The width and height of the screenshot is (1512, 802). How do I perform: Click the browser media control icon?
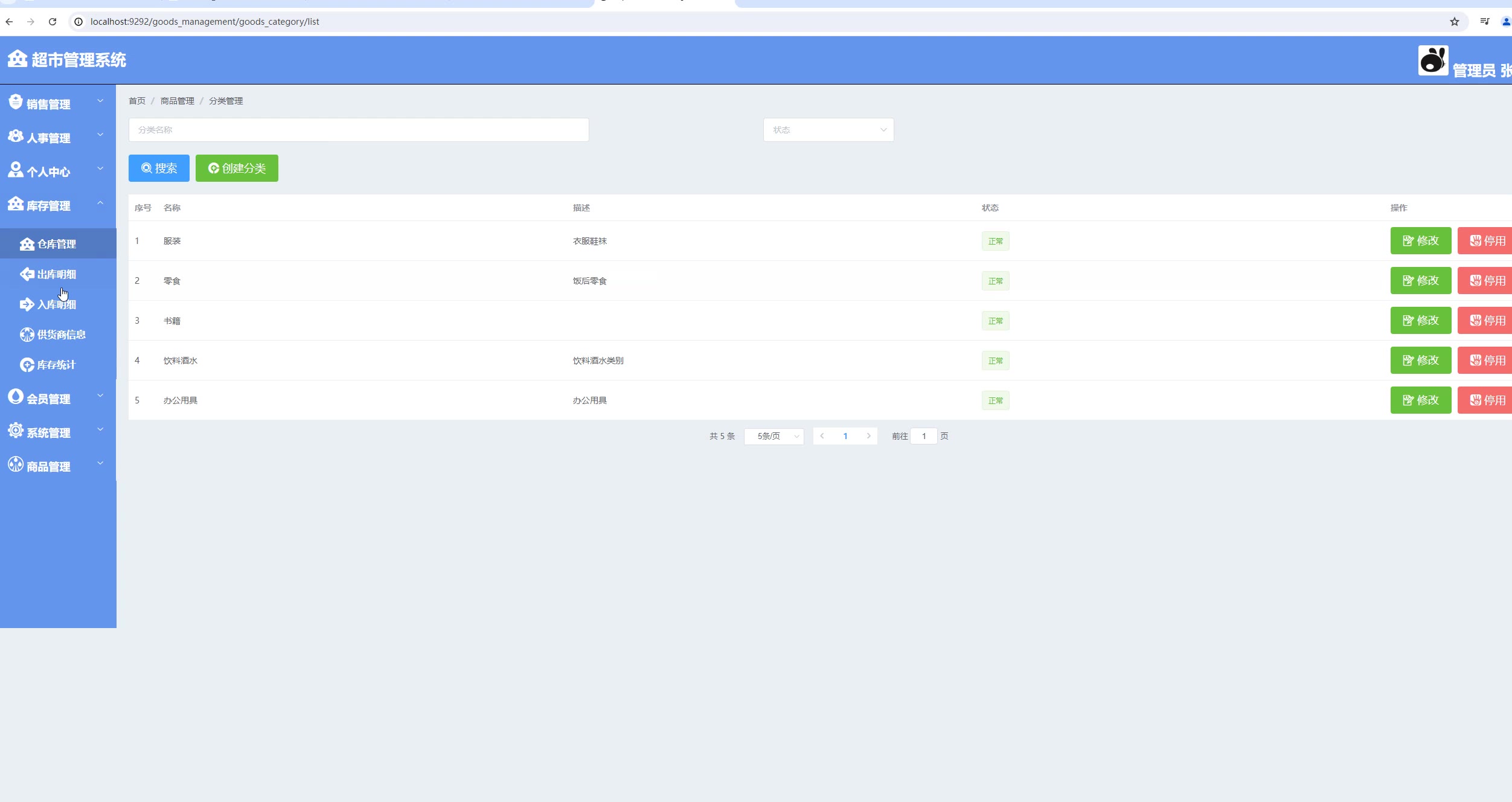point(1485,22)
